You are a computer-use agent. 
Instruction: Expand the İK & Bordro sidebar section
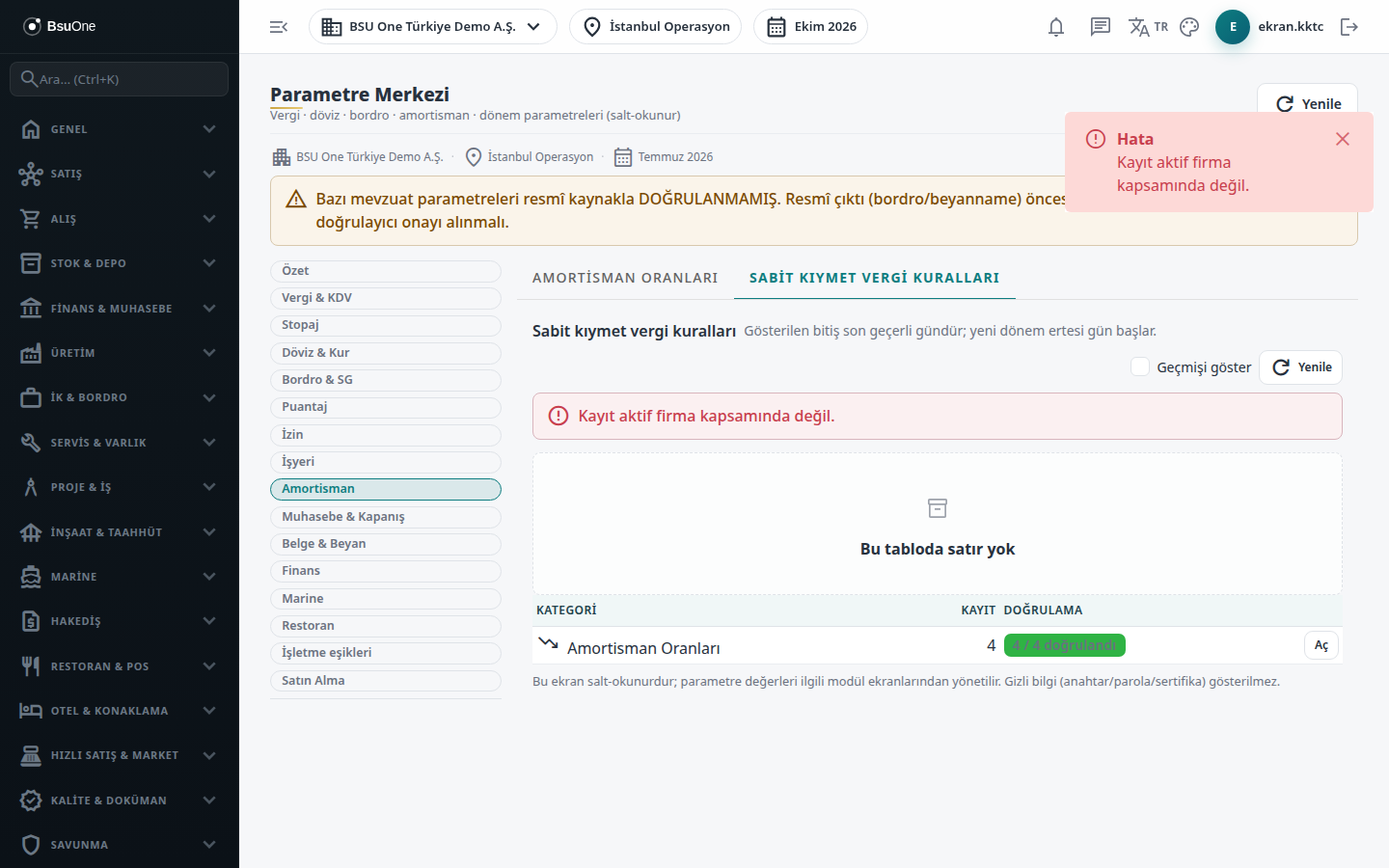coord(120,397)
